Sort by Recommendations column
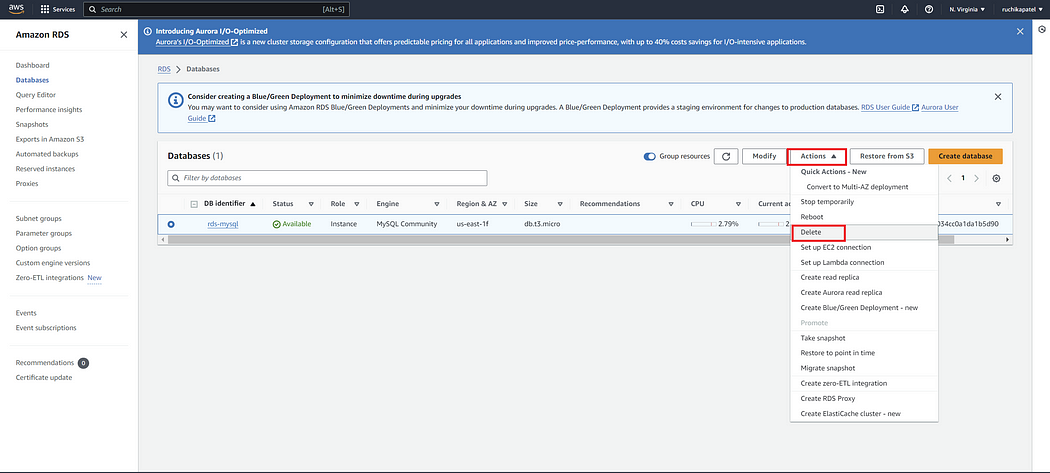 click(x=670, y=204)
